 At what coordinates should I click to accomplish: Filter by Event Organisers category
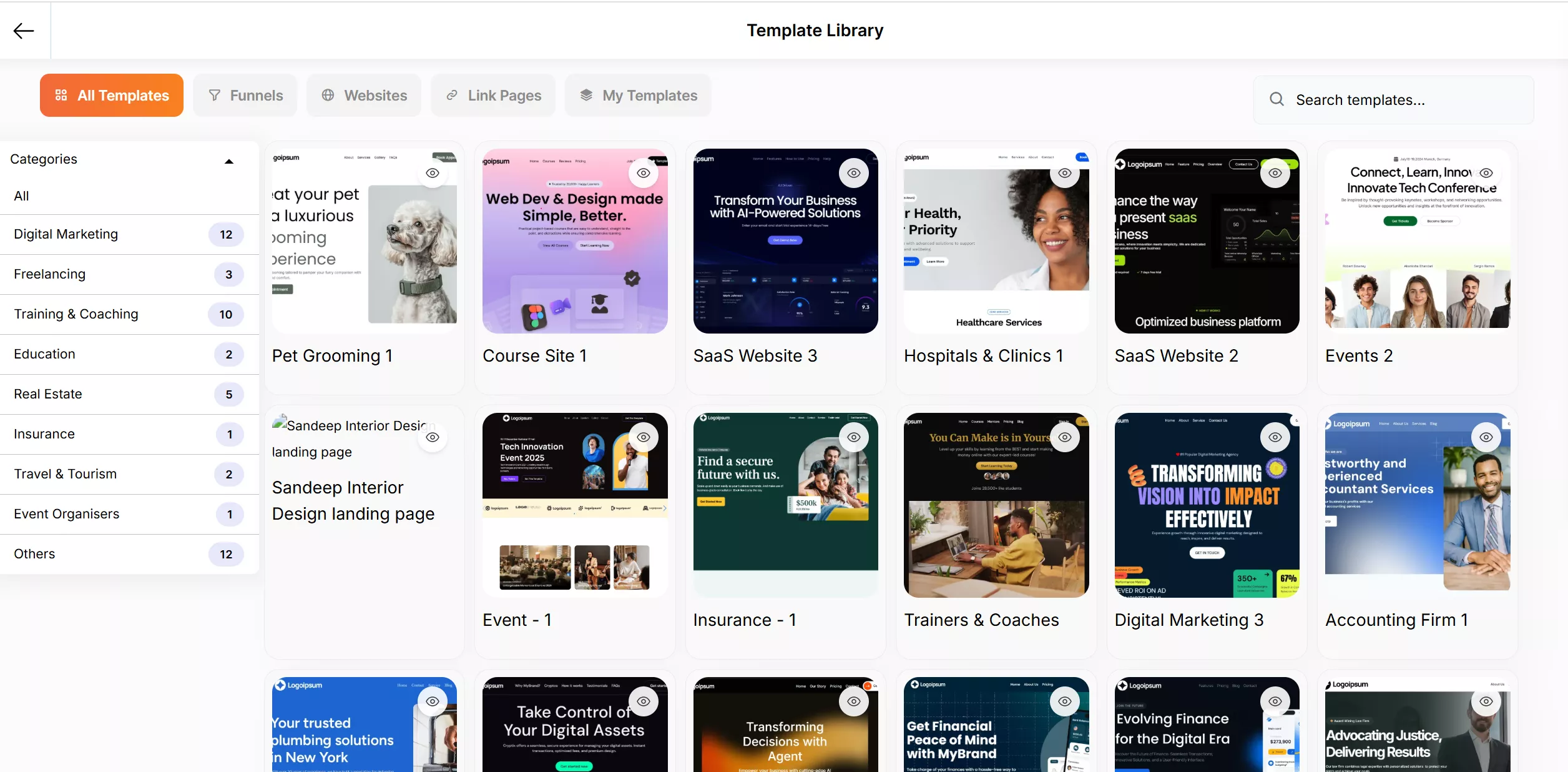pyautogui.click(x=129, y=514)
